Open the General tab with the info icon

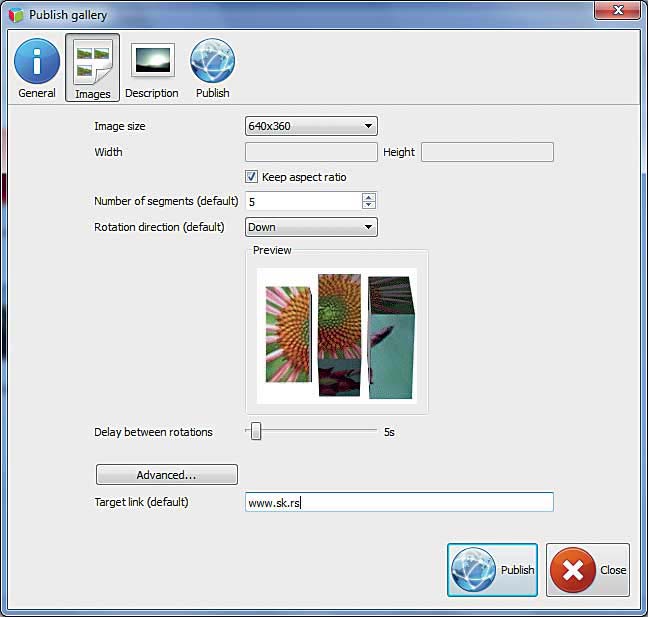click(x=37, y=68)
